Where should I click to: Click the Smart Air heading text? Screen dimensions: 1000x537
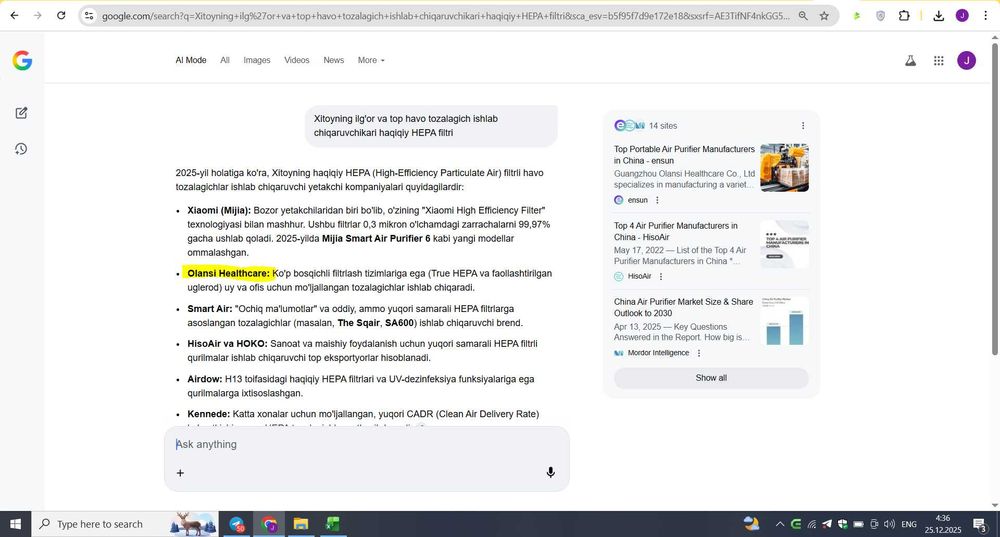[x=210, y=309]
